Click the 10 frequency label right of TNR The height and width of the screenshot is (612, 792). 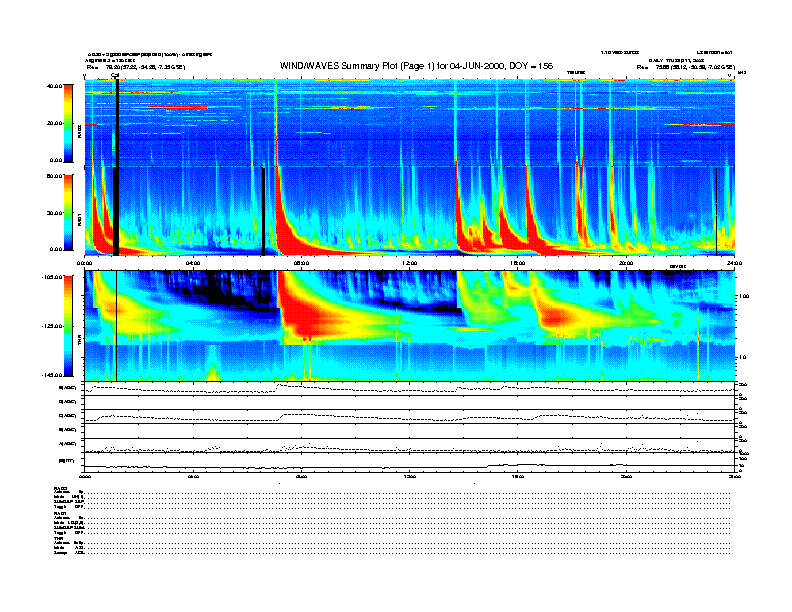(742, 358)
